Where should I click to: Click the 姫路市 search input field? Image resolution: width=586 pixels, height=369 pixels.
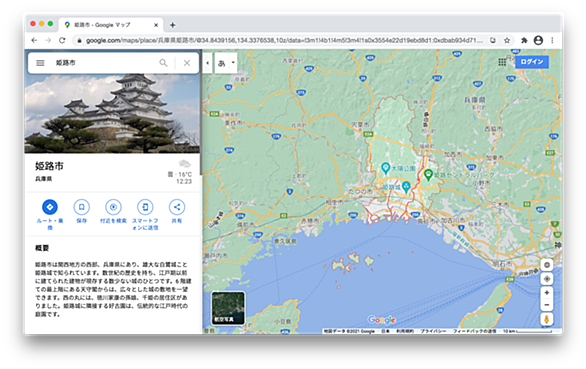point(105,63)
